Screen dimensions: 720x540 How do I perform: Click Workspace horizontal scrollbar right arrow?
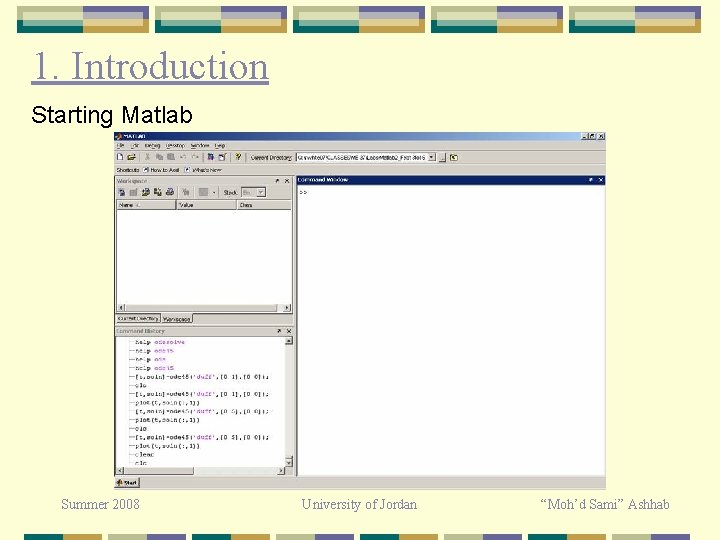point(287,308)
